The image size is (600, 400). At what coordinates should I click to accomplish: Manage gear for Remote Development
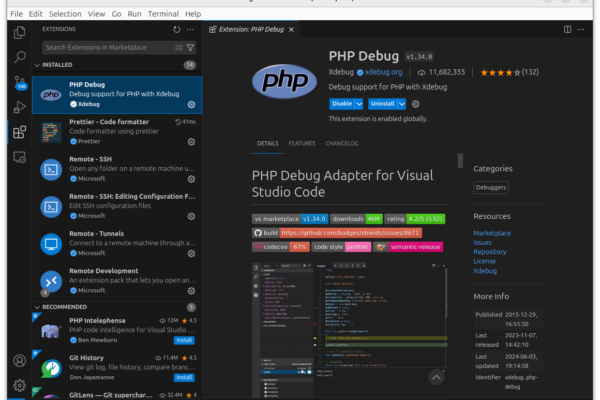(x=191, y=291)
